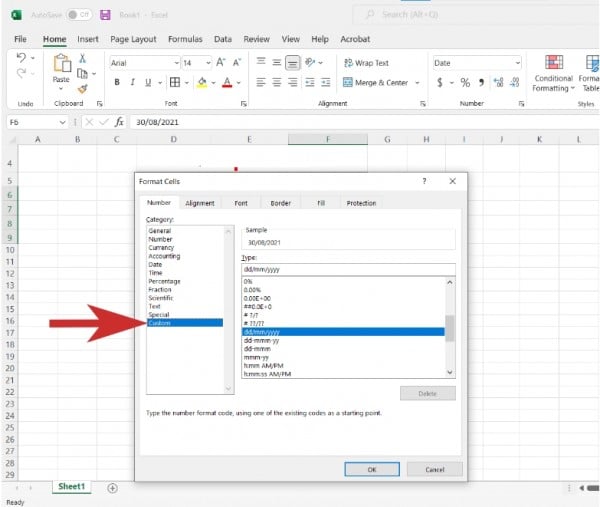Screen dimensions: 600x507
Task: Select the Sheet1 tab
Action: click(x=72, y=486)
